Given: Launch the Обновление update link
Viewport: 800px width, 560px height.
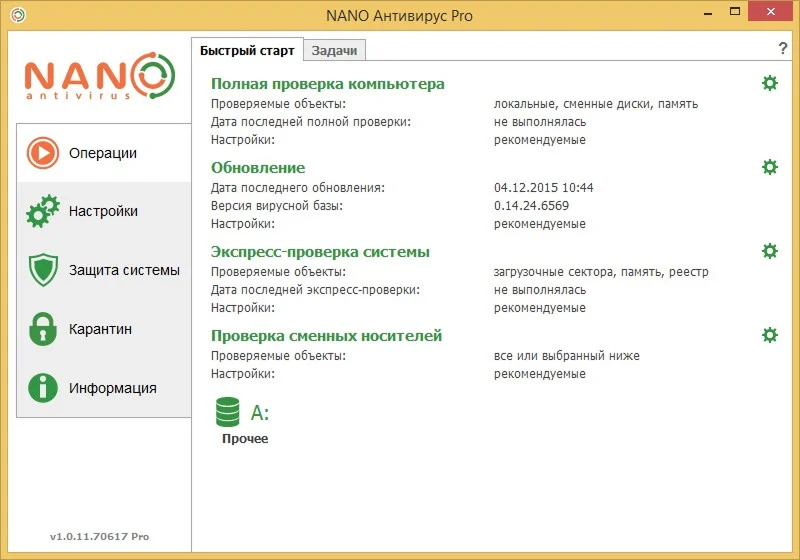Looking at the screenshot, I should (x=258, y=168).
